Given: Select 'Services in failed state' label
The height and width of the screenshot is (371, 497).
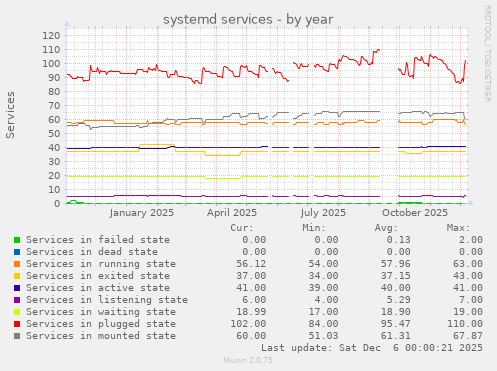Looking at the screenshot, I should [x=98, y=240].
